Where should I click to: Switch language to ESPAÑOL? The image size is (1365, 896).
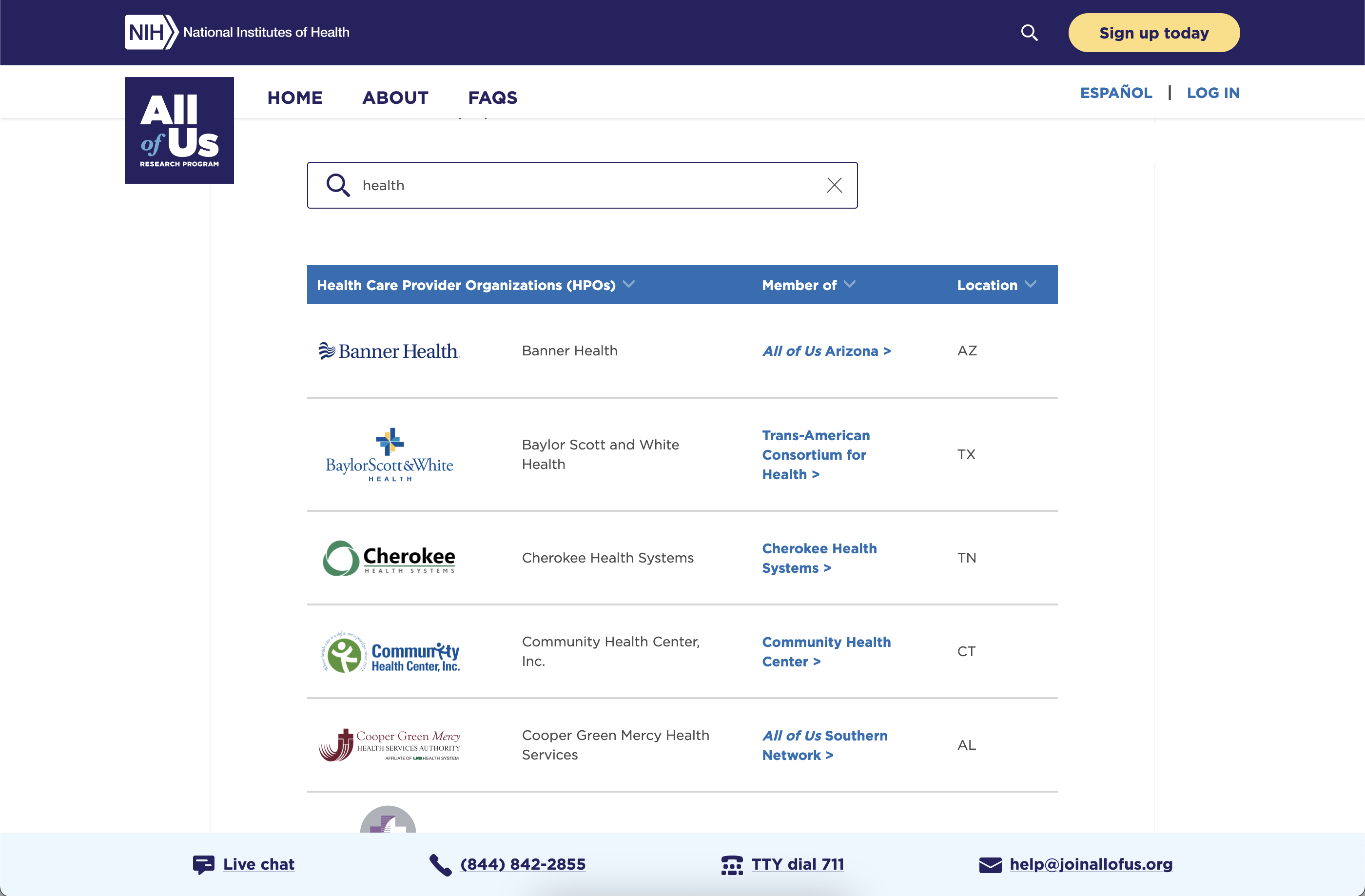(x=1115, y=93)
